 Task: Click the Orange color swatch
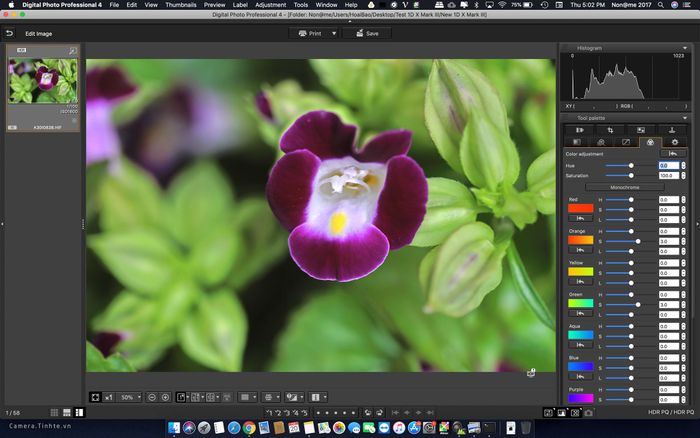pyautogui.click(x=580, y=240)
